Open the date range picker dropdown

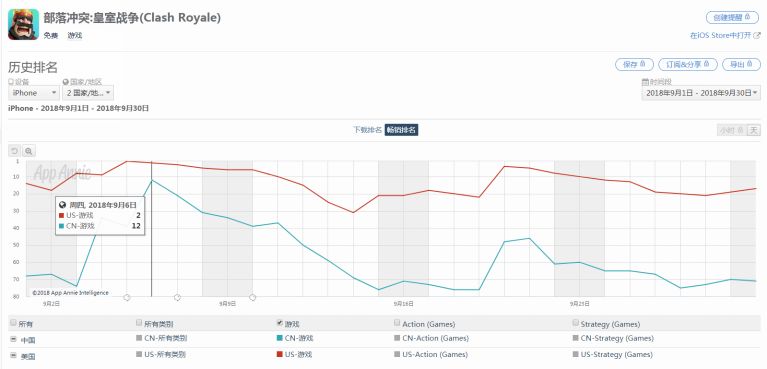[x=701, y=93]
